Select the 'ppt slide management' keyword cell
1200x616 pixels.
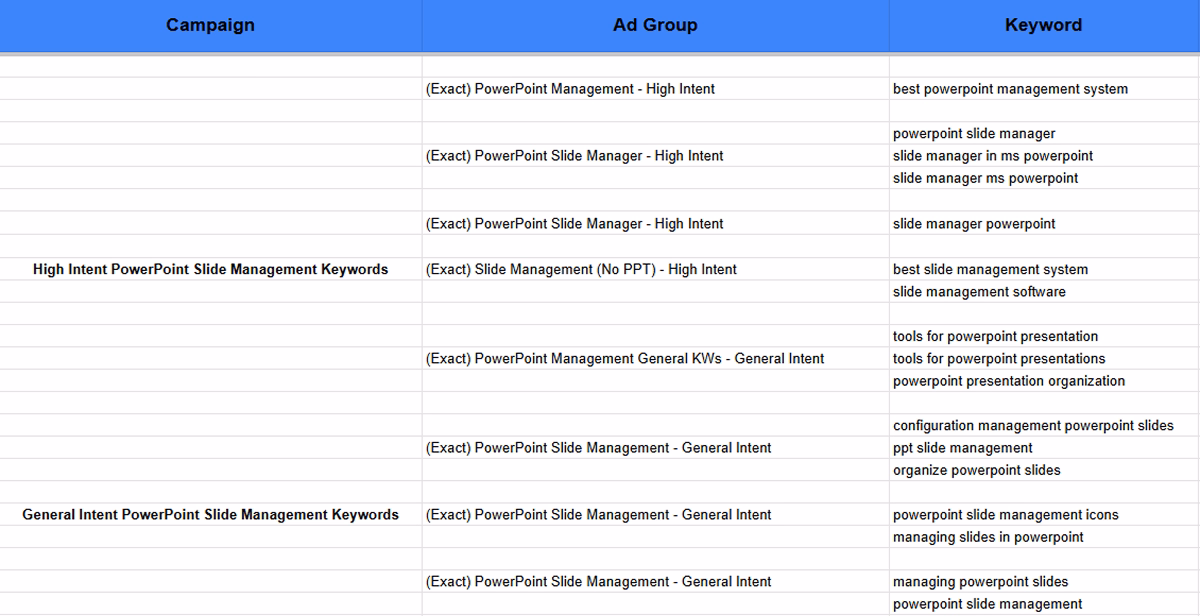tap(963, 447)
